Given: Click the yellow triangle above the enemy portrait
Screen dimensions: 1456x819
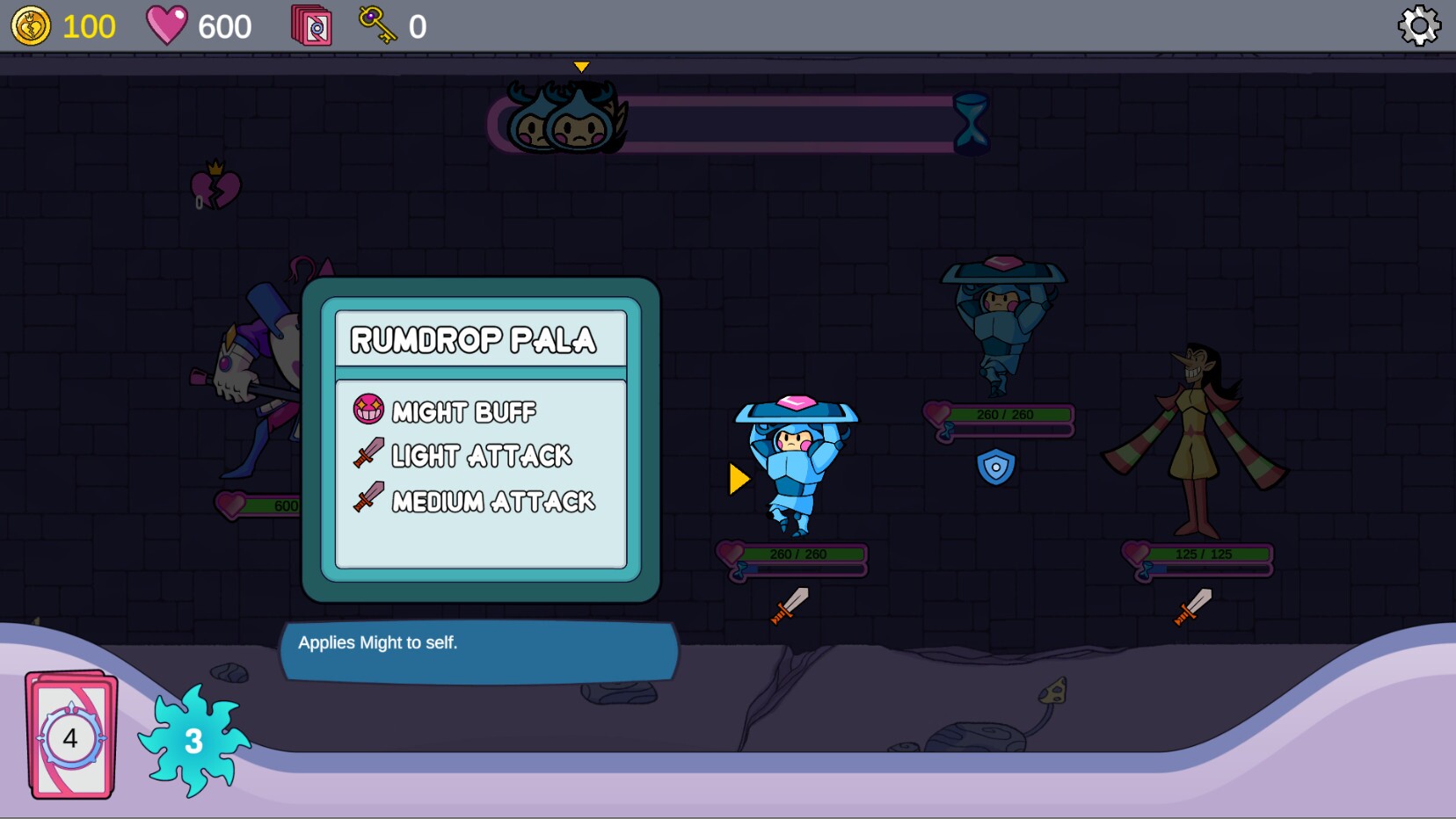Looking at the screenshot, I should click(x=580, y=66).
